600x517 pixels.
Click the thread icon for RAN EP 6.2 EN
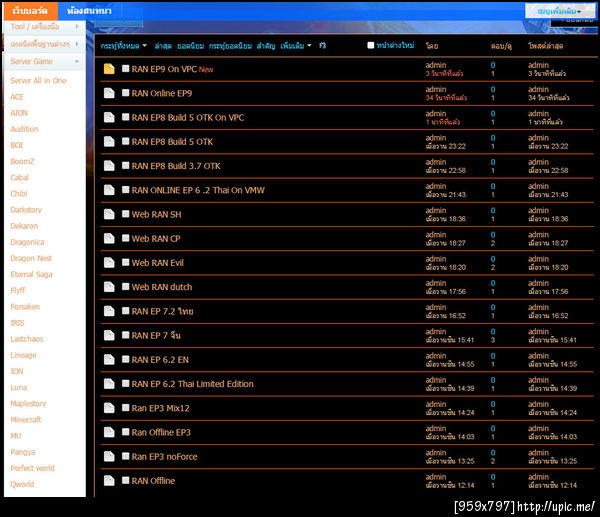tap(109, 359)
